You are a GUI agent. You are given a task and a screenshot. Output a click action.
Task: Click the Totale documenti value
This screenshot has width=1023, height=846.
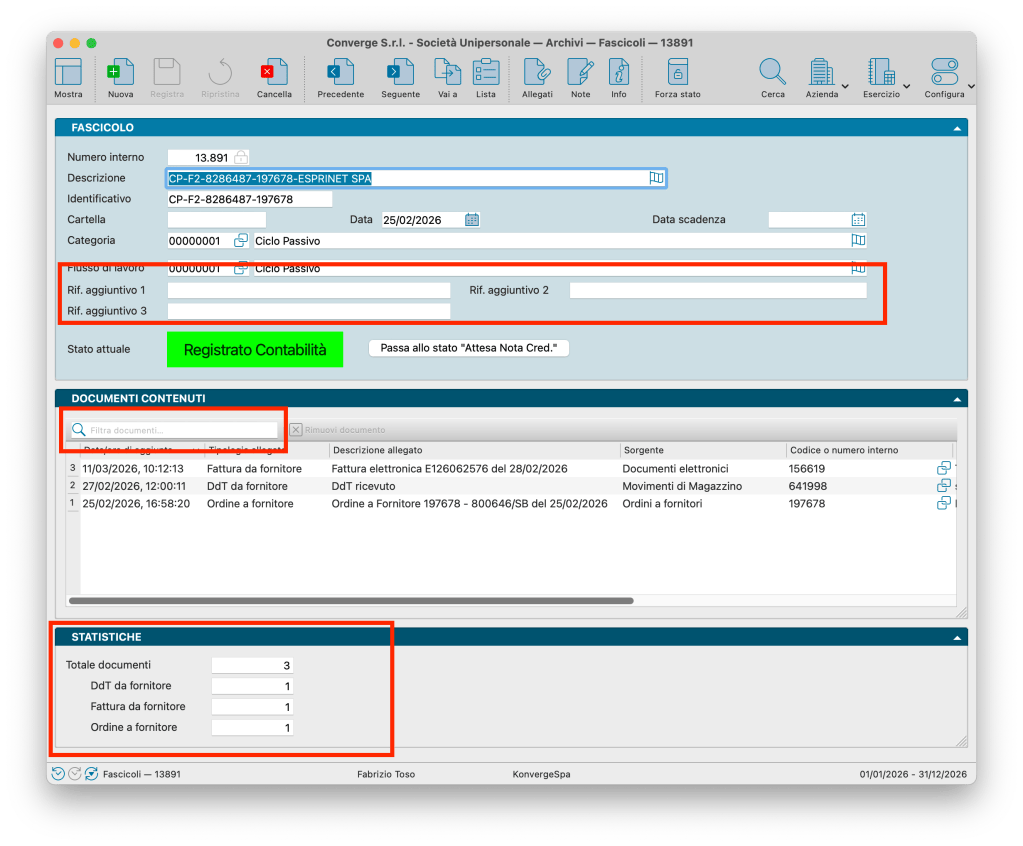coord(252,665)
